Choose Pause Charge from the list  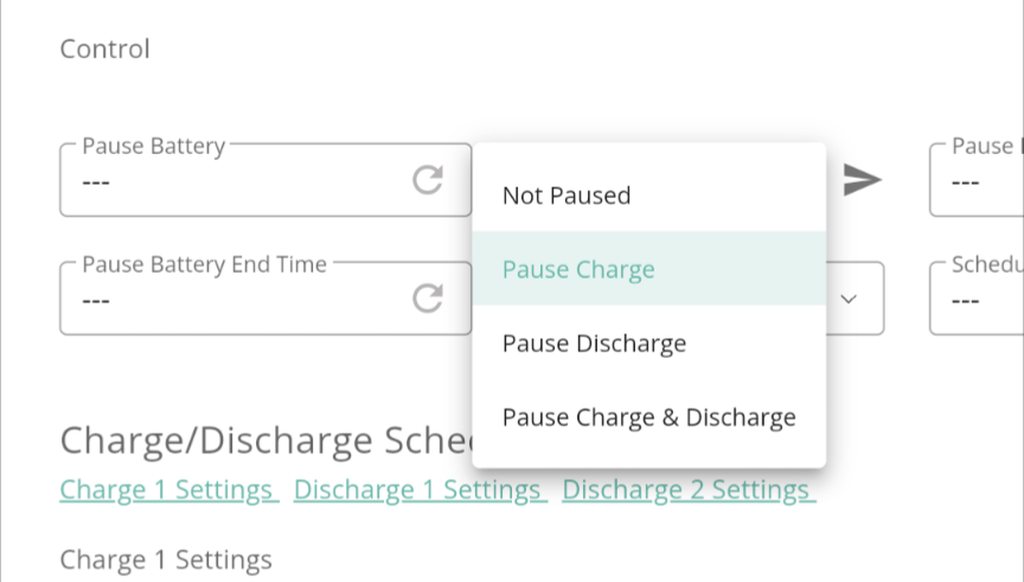578,269
